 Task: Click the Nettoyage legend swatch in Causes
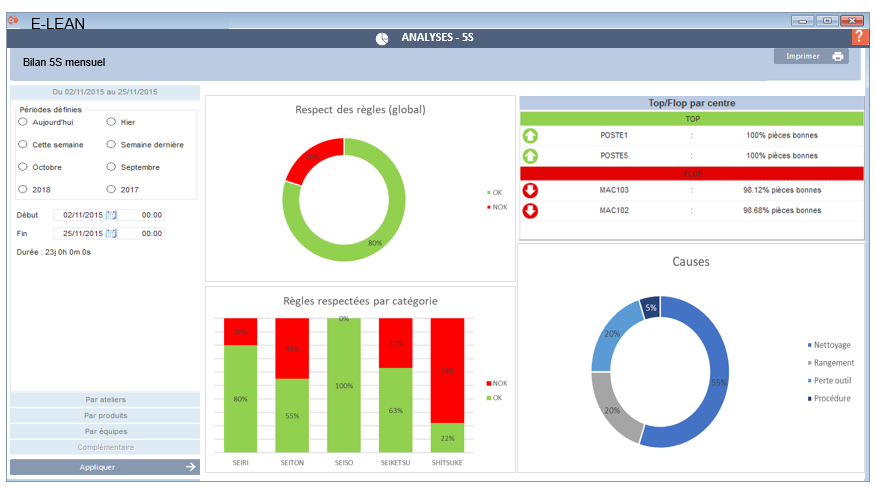pyautogui.click(x=810, y=345)
